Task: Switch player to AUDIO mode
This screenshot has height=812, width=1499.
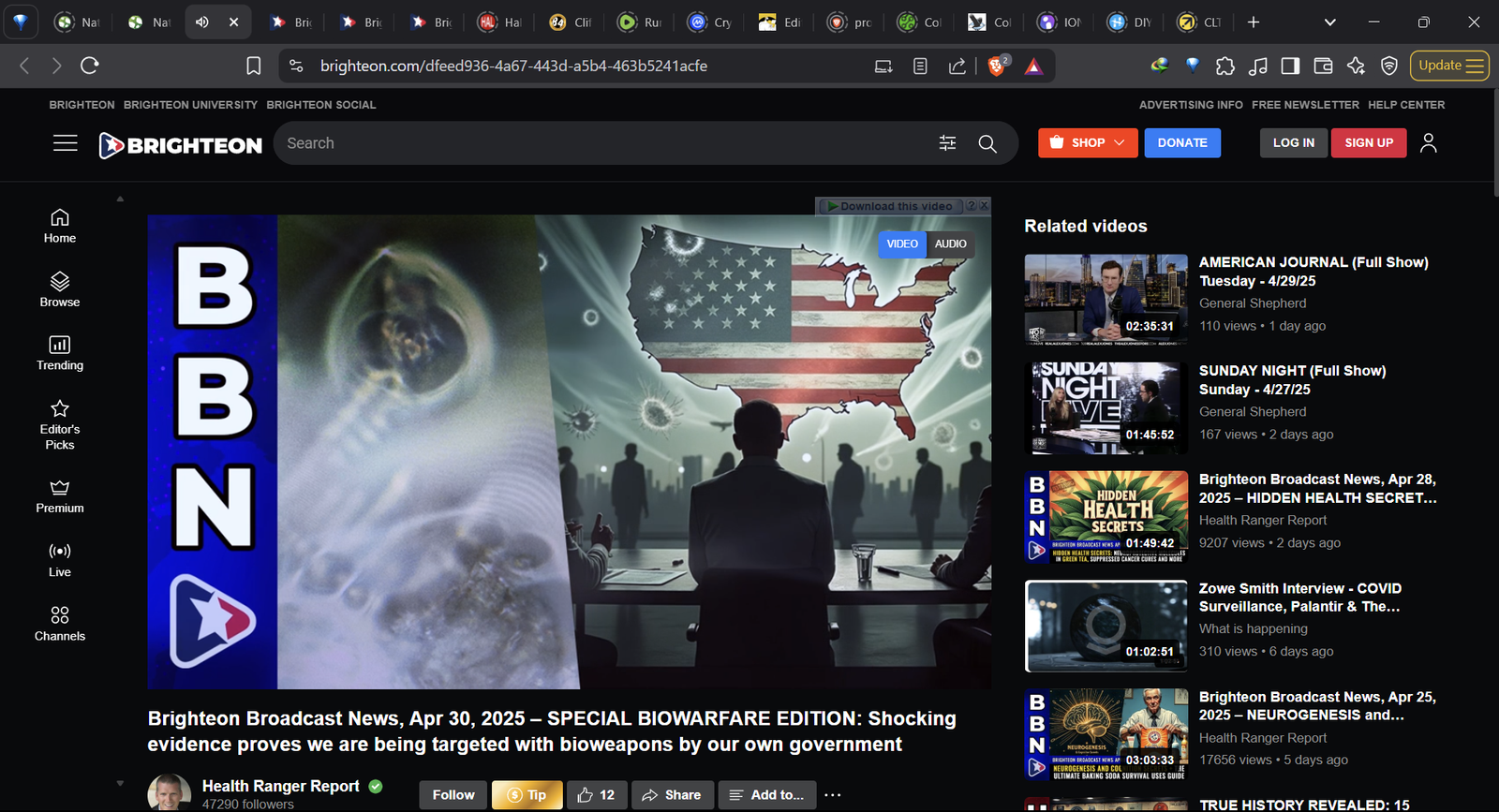Action: pos(950,244)
